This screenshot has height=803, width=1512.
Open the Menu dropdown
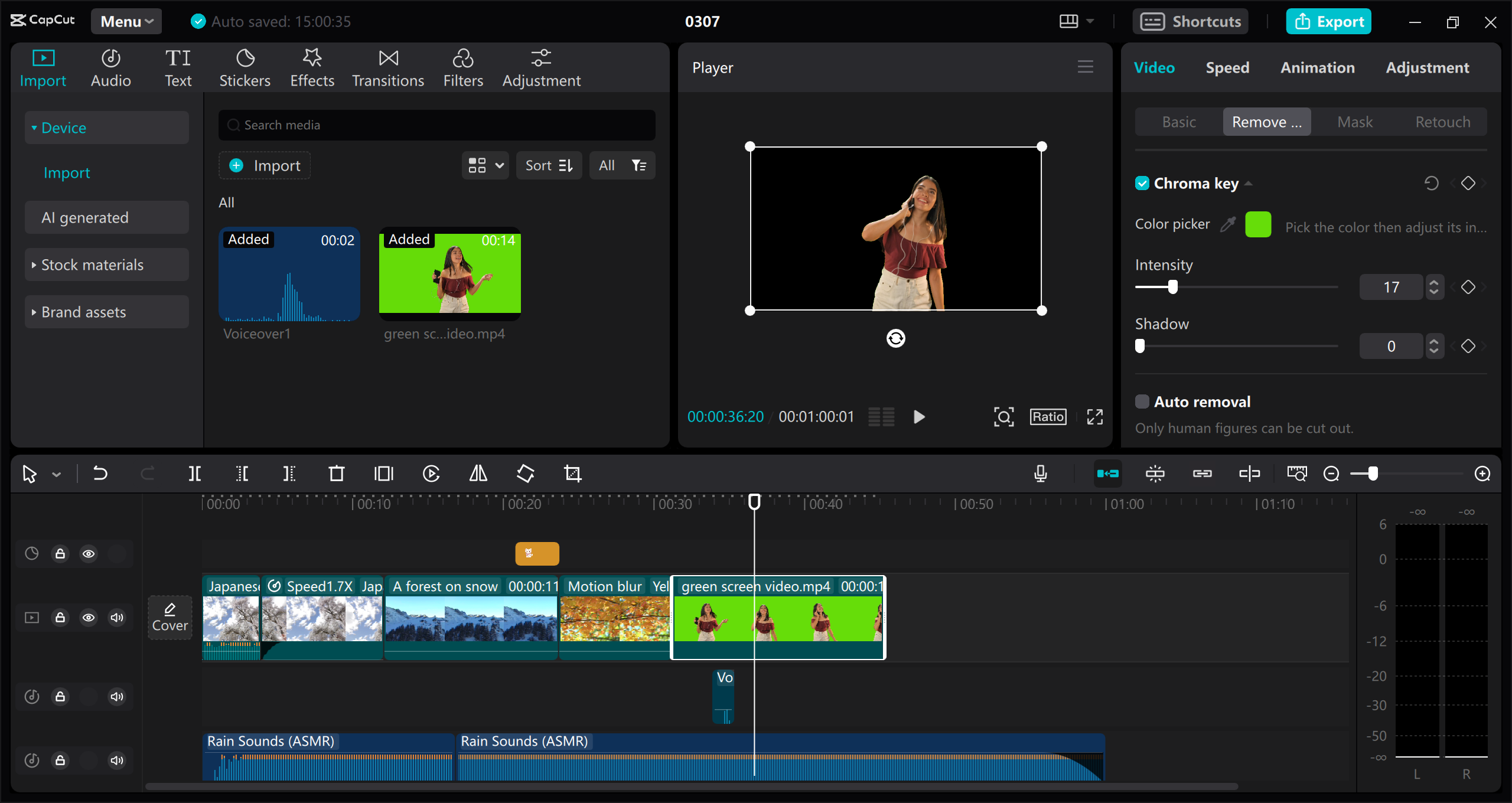(x=125, y=21)
